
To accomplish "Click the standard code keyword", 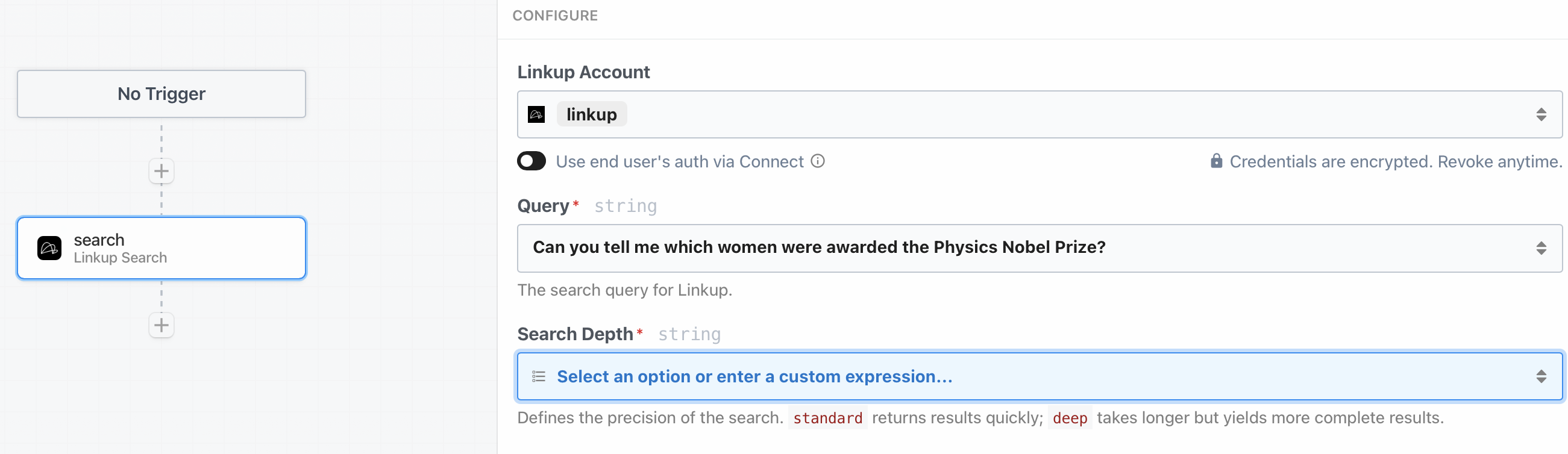I will pos(827,418).
